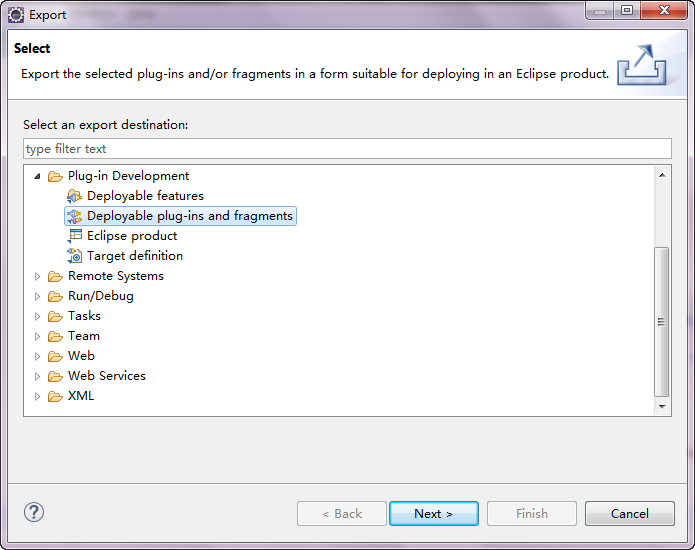Select the Web category label

[81, 356]
